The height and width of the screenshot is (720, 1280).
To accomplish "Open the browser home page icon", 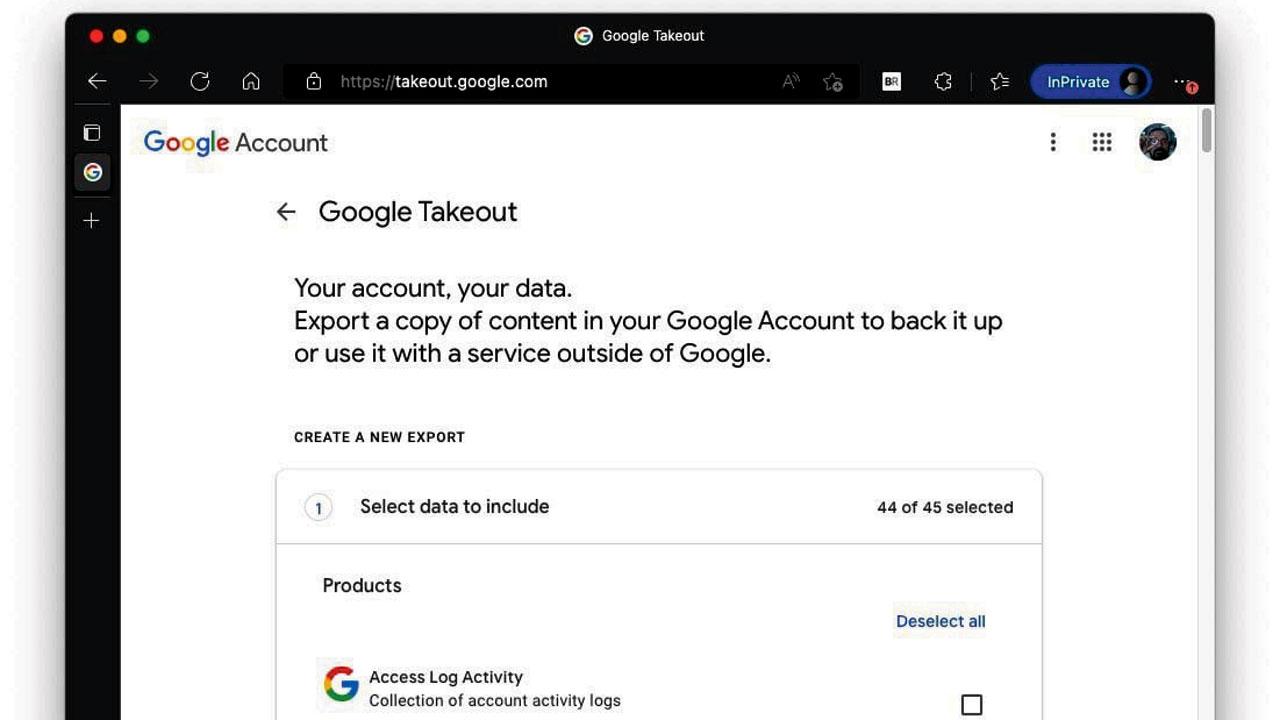I will tap(251, 82).
